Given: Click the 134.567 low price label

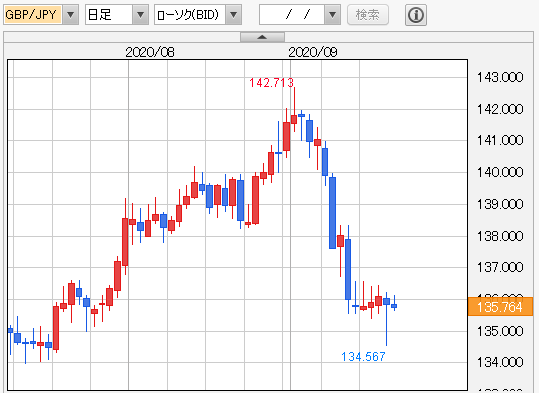Looking at the screenshot, I should click(363, 357).
